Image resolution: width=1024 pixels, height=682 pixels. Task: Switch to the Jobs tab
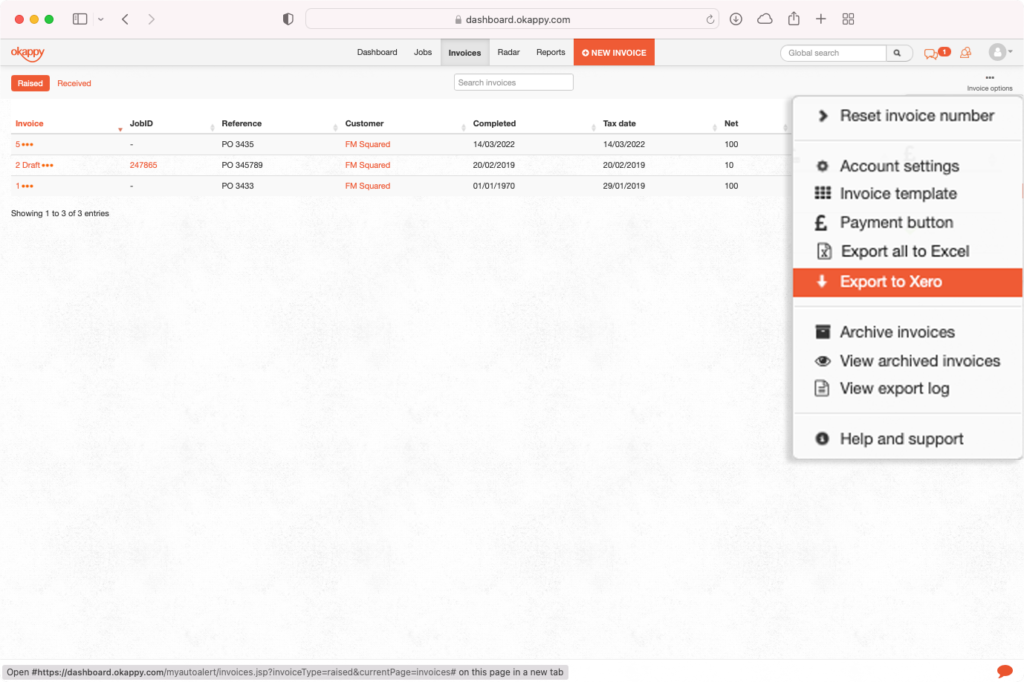tap(423, 53)
